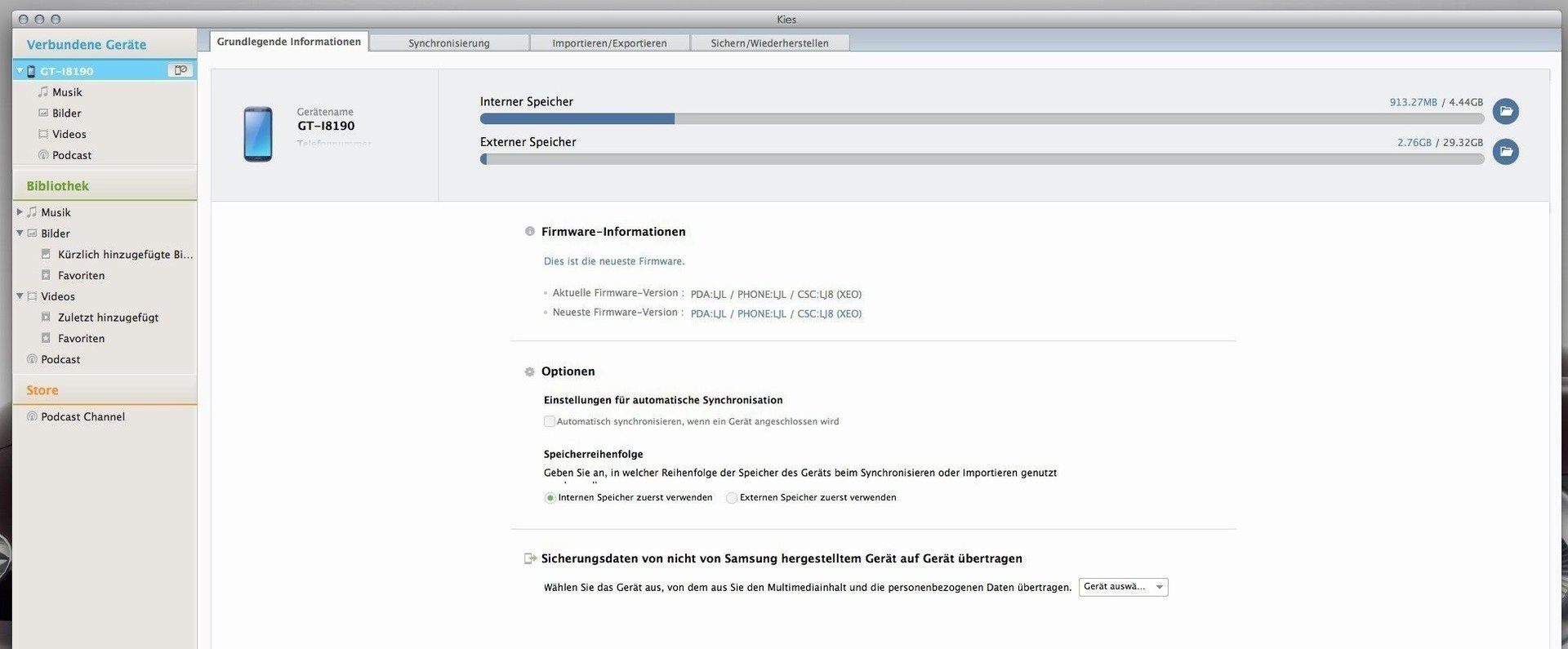The image size is (1568, 649).
Task: Expand the Bibliothek Musik triangle
Action: (20, 212)
